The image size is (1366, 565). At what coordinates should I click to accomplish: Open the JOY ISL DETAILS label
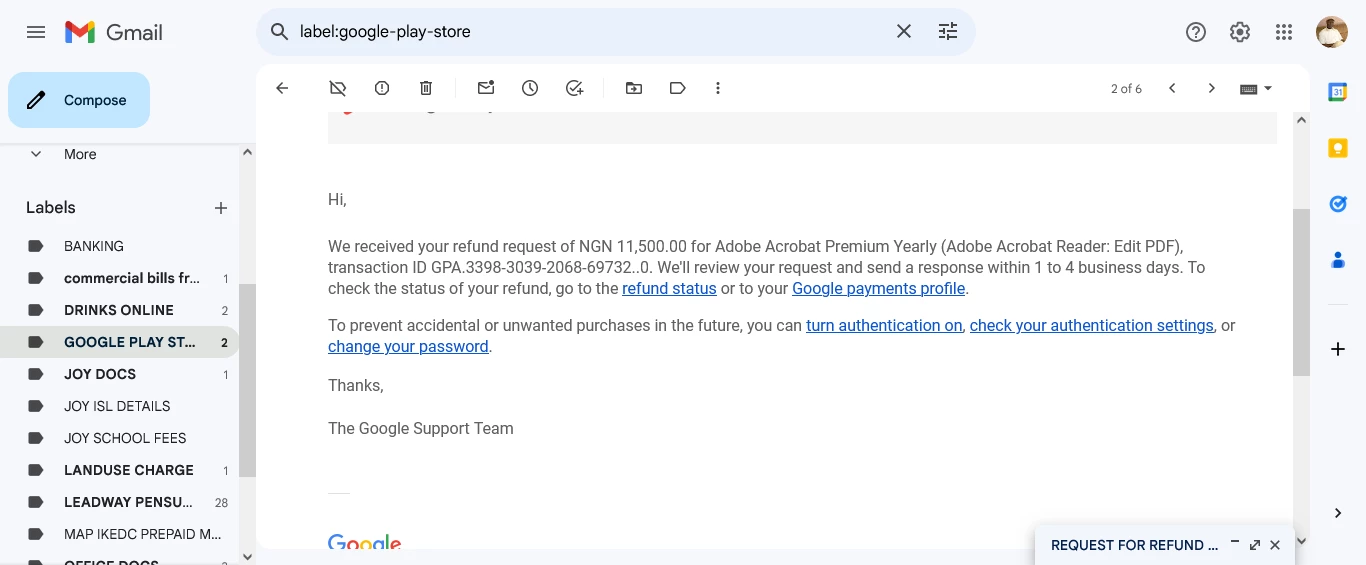[x=119, y=406]
